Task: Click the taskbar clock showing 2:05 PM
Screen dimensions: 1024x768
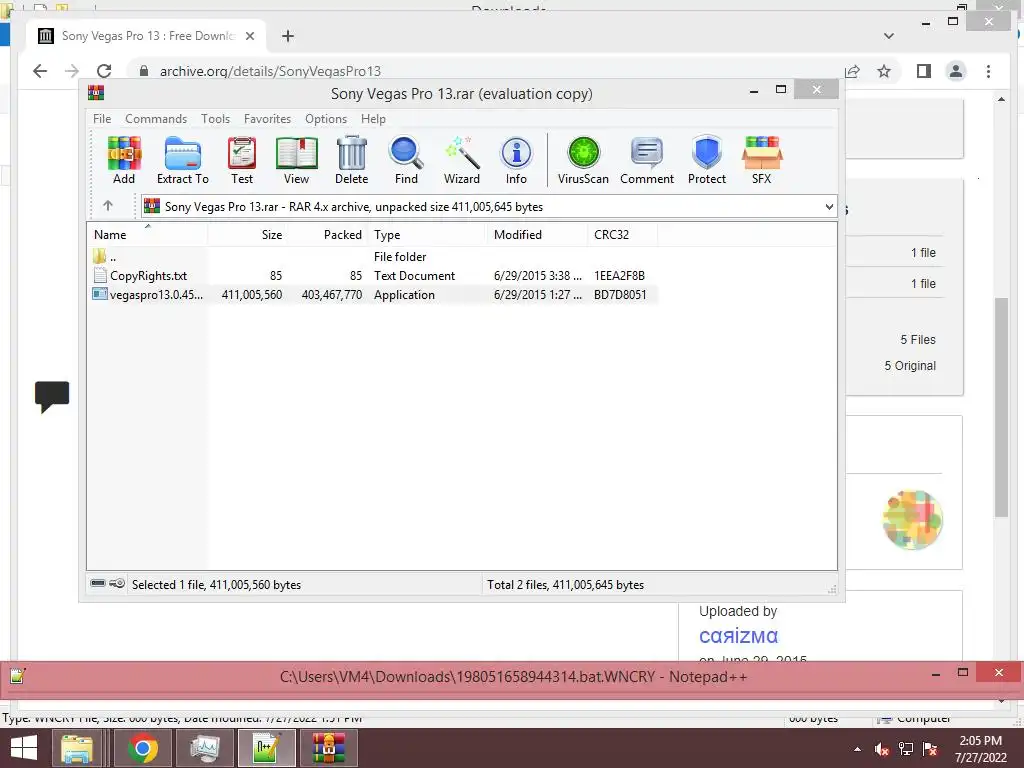Action: point(980,748)
